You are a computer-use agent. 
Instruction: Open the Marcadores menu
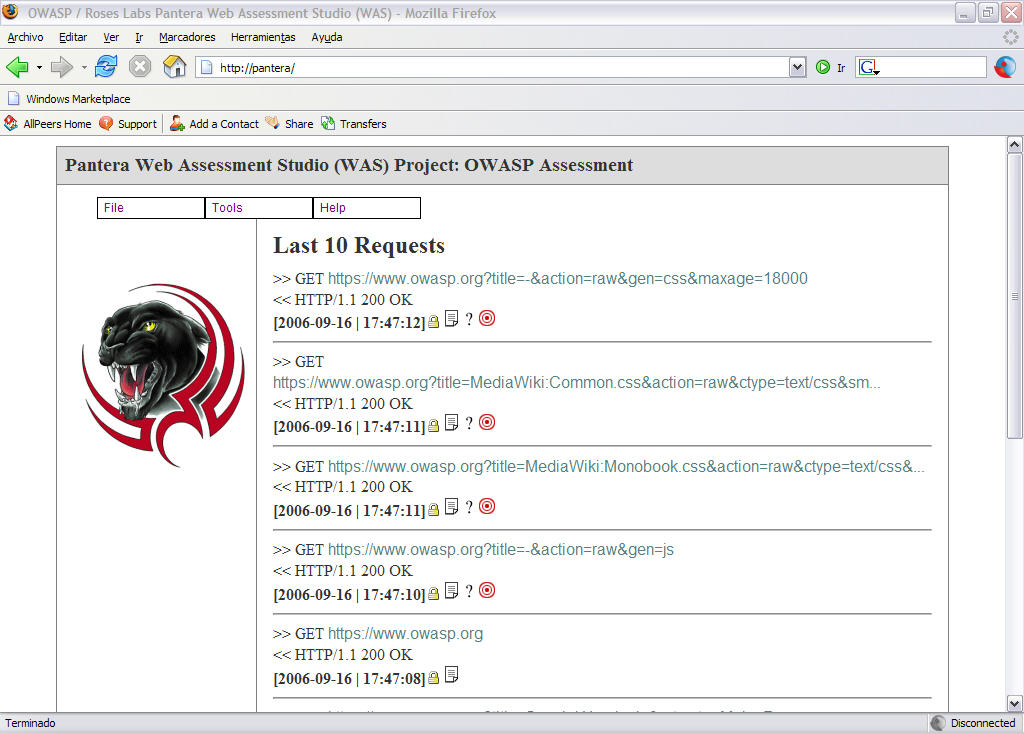(187, 37)
